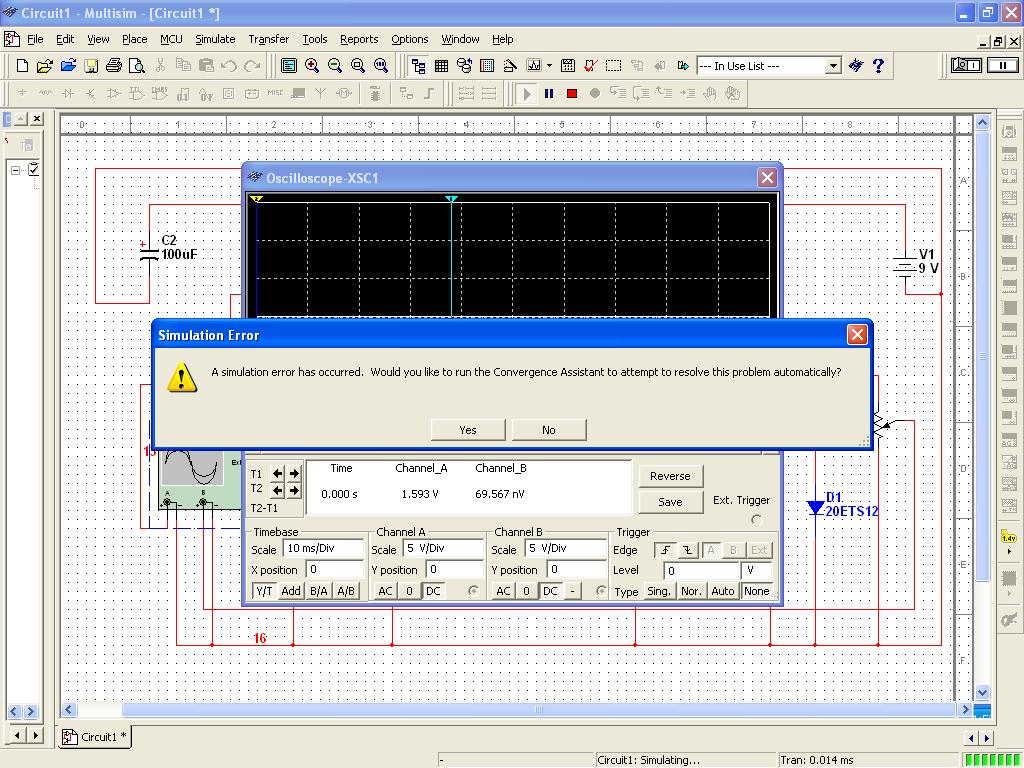Collapse the design tree node
The height and width of the screenshot is (768, 1024).
(16, 170)
